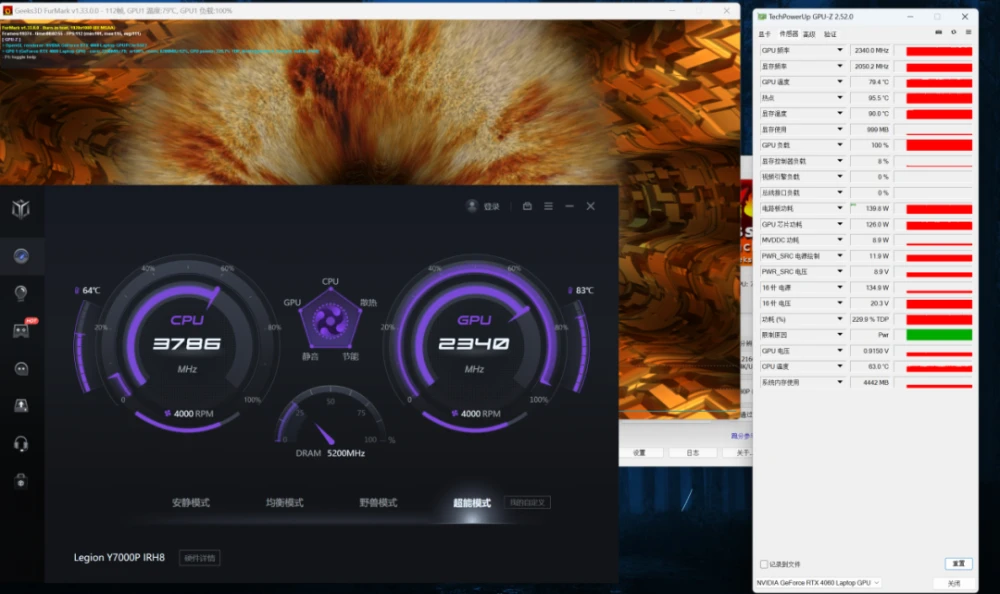This screenshot has width=1000, height=594.
Task: Click the 关闭 close button at GPU-Z bottom
Action: point(954,583)
